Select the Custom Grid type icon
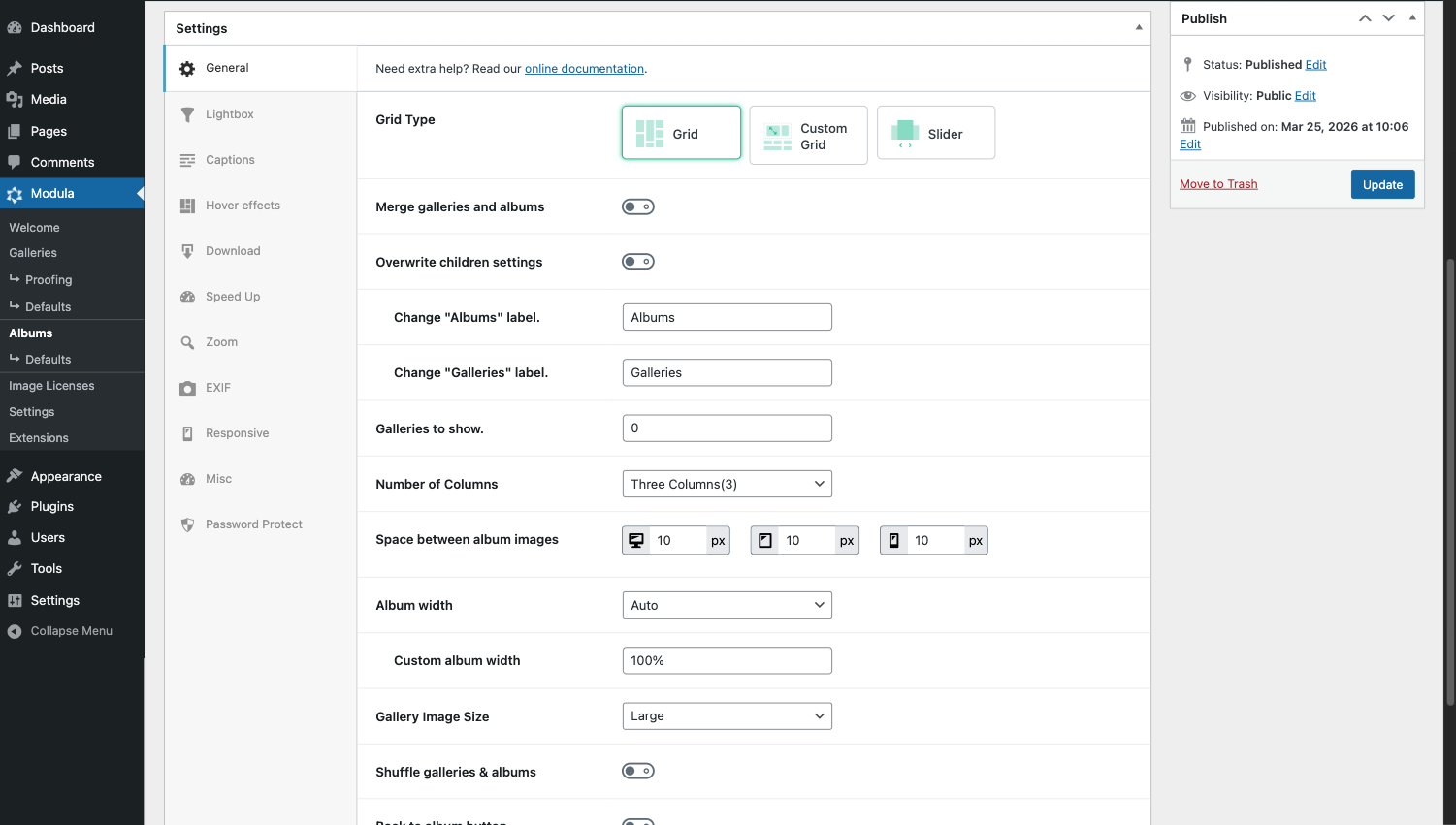Viewport: 1456px width, 825px height. (x=777, y=137)
